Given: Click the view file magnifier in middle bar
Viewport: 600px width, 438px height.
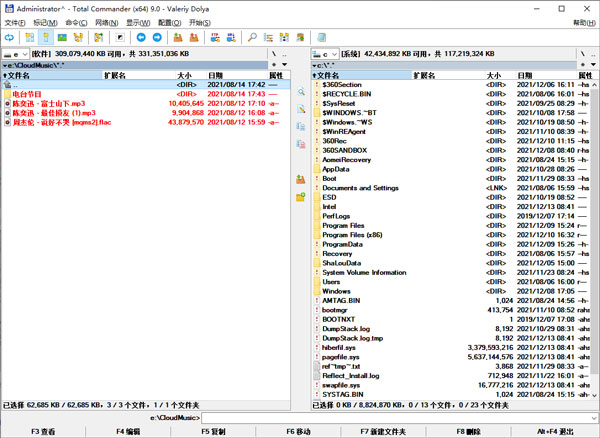Looking at the screenshot, I should (301, 92).
